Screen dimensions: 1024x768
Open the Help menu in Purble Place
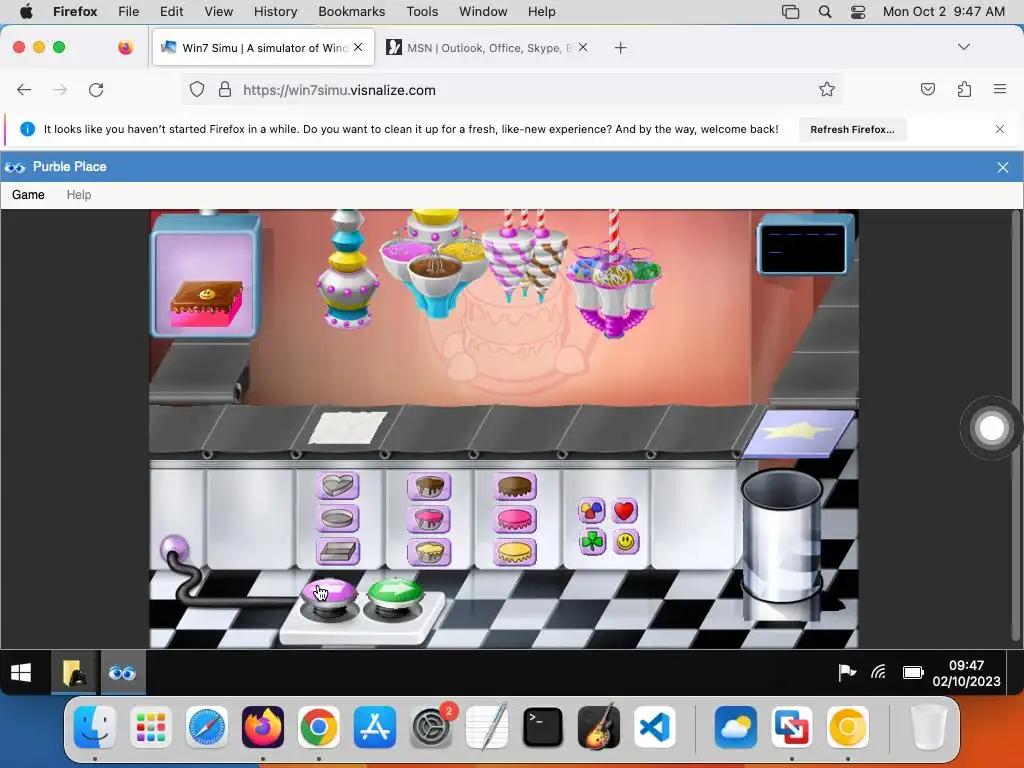(79, 195)
